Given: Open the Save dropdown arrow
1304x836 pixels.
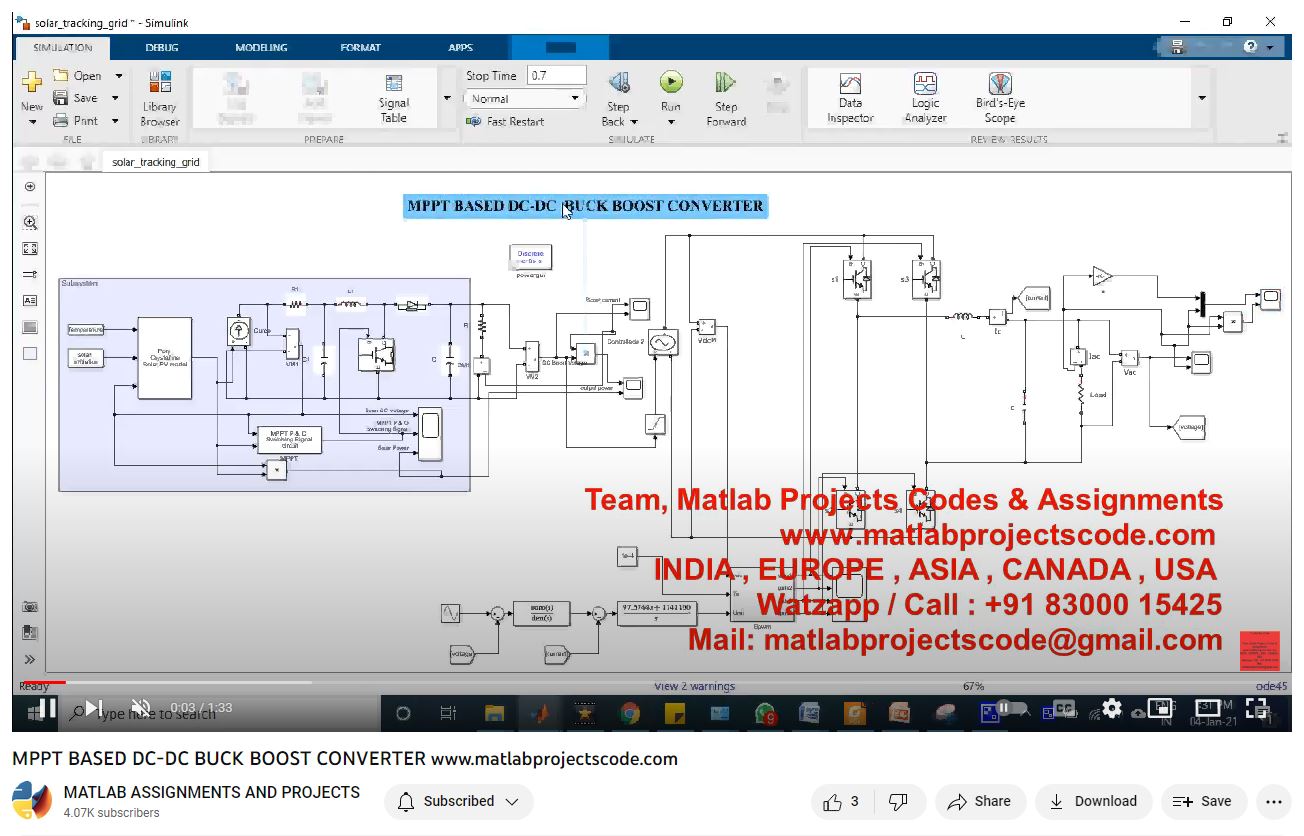Looking at the screenshot, I should (x=115, y=98).
